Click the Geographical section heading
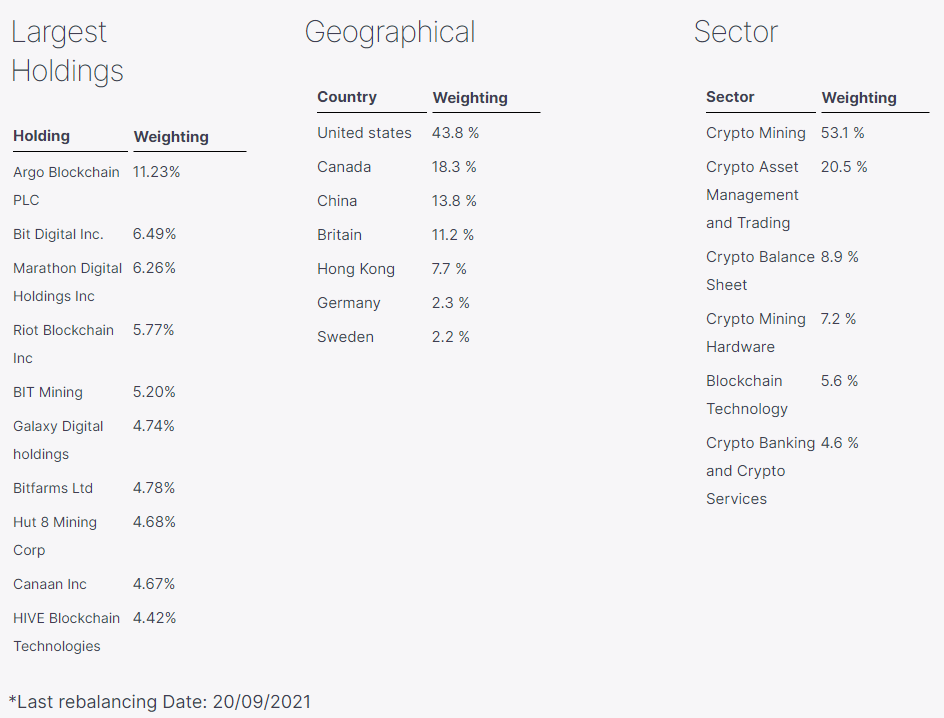Viewport: 944px width, 718px height. 390,32
